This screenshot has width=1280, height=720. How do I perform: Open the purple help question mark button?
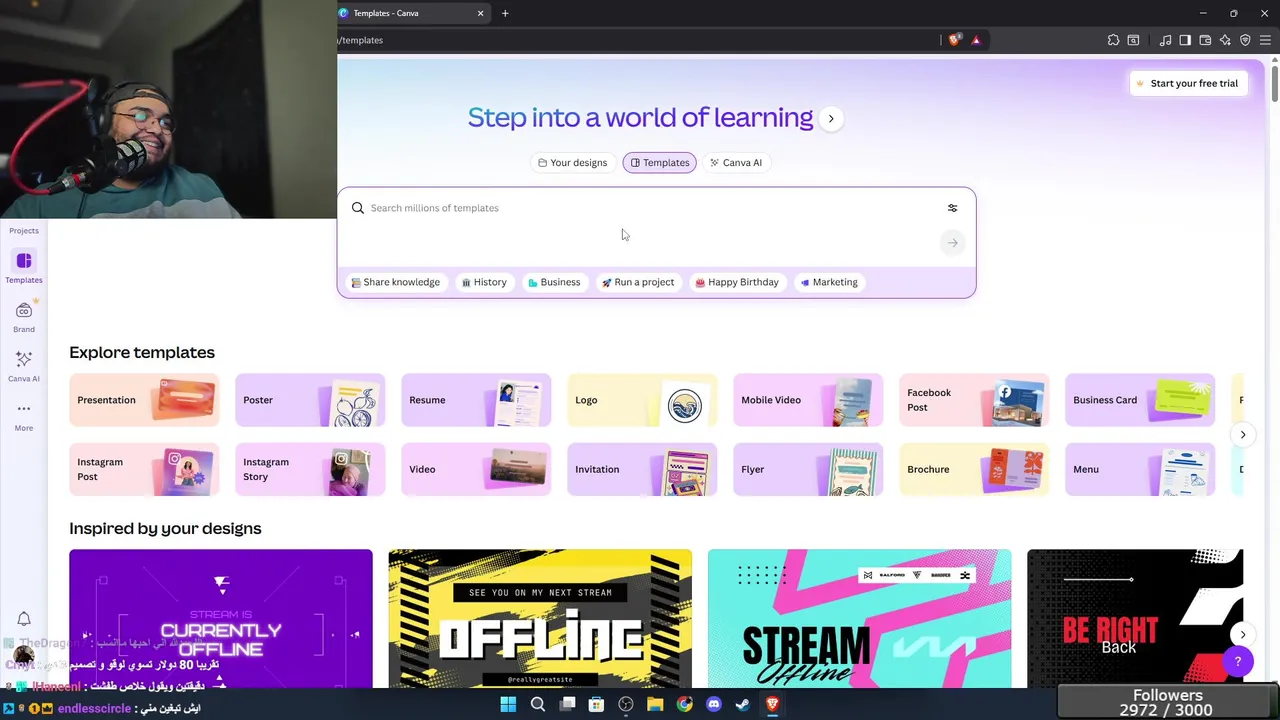tap(1237, 661)
